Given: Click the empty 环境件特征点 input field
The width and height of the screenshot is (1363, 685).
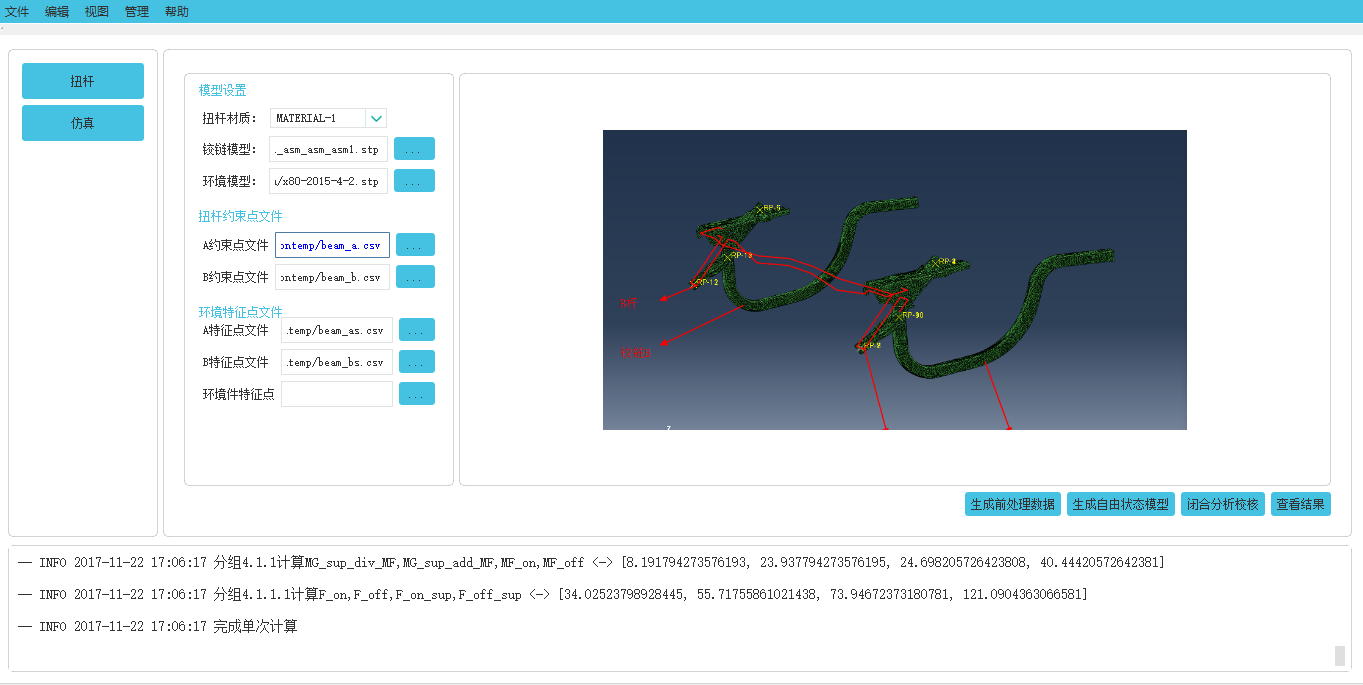Looking at the screenshot, I should 336,394.
